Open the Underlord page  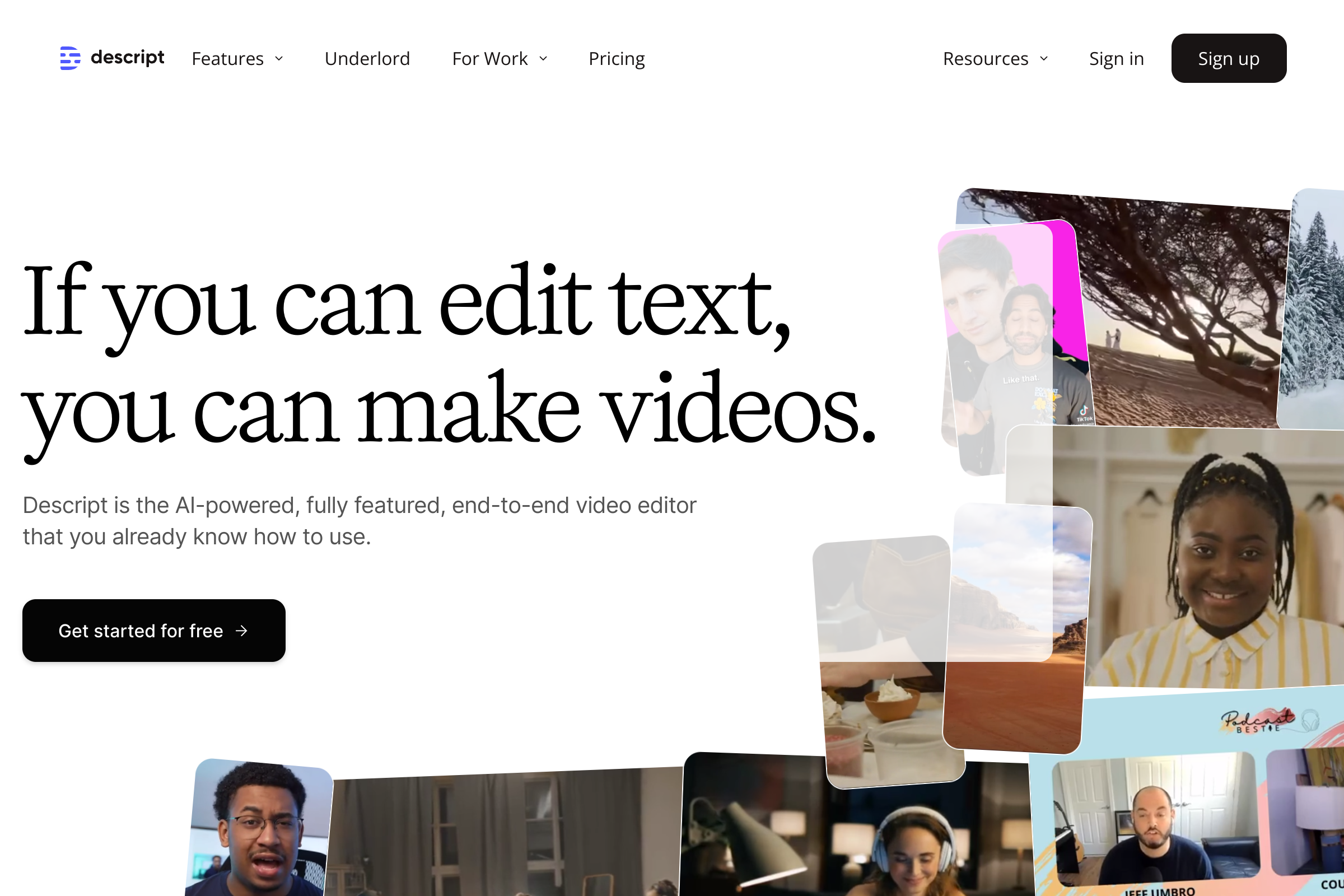point(367,58)
